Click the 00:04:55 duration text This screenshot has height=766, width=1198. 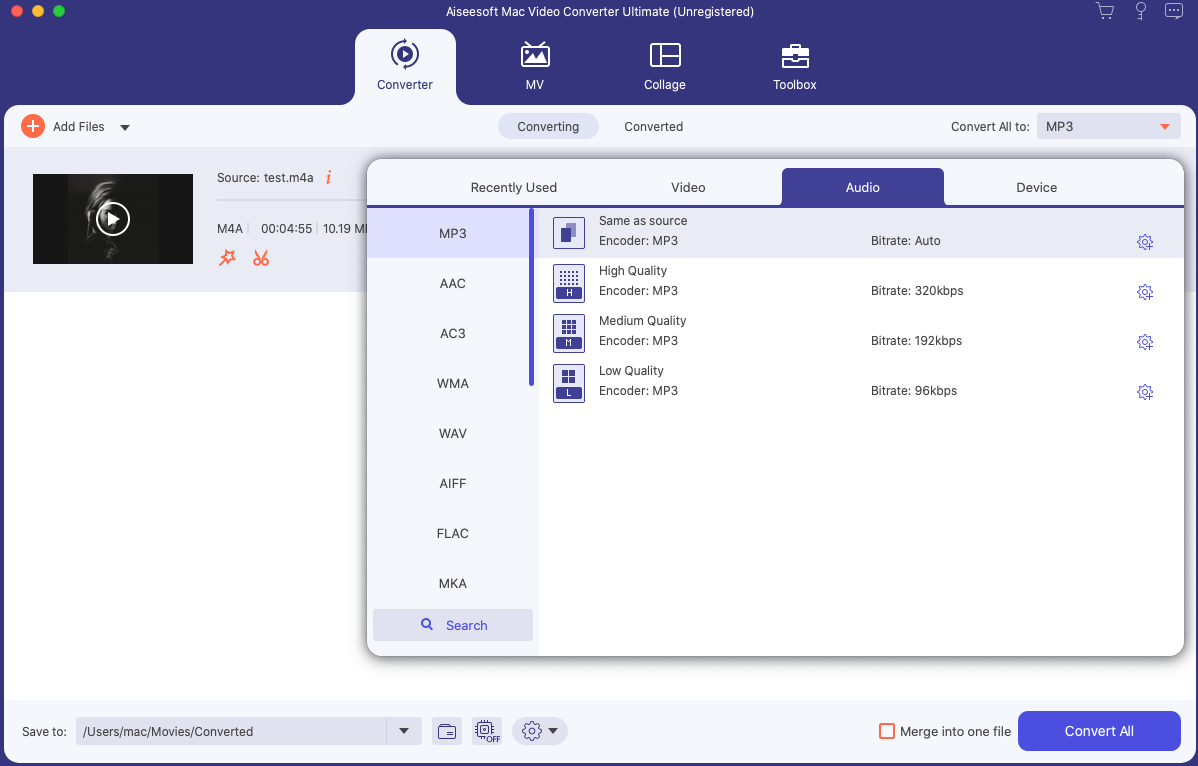[x=287, y=228]
